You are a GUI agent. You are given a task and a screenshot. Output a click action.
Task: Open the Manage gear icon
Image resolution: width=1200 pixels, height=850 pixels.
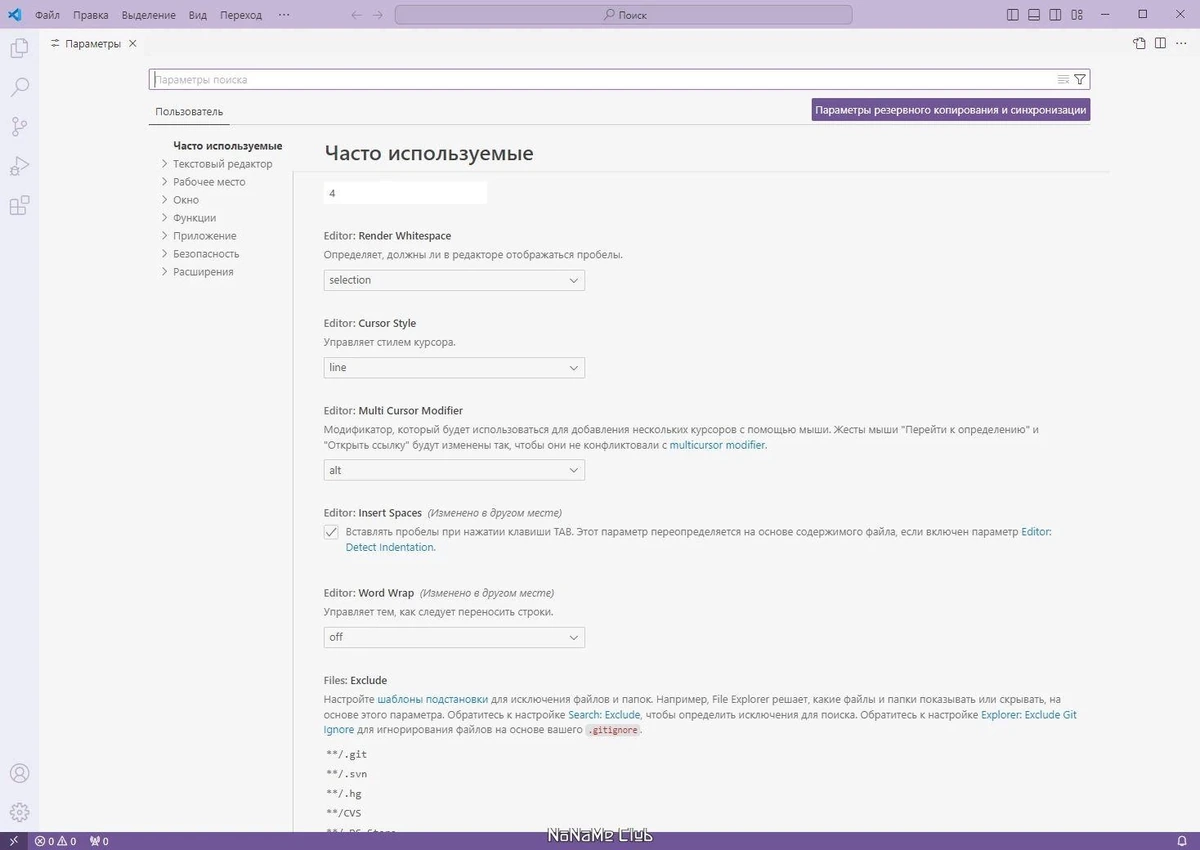coord(19,812)
